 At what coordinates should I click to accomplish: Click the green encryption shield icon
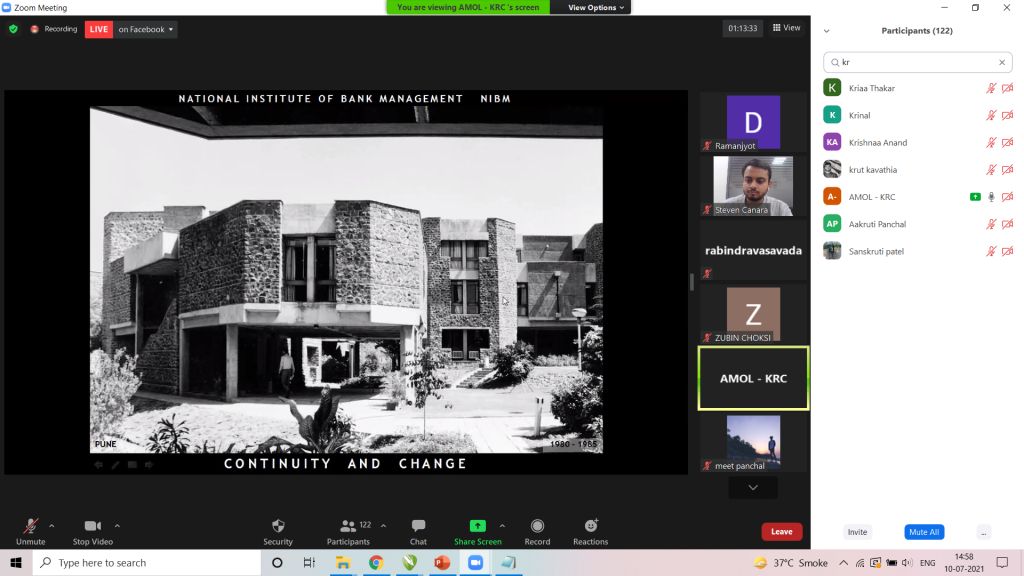pyautogui.click(x=13, y=29)
